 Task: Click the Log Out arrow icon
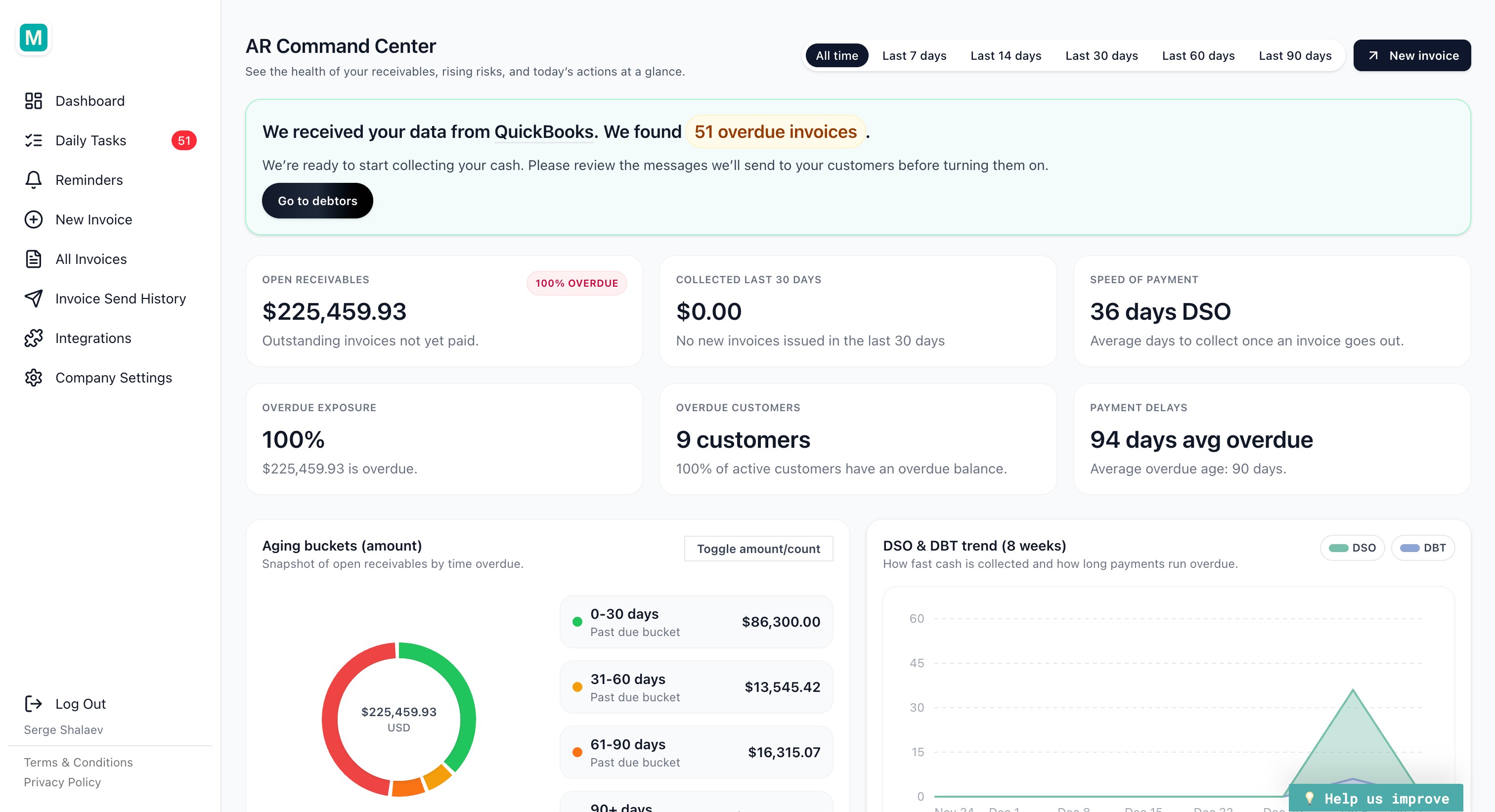(x=34, y=704)
